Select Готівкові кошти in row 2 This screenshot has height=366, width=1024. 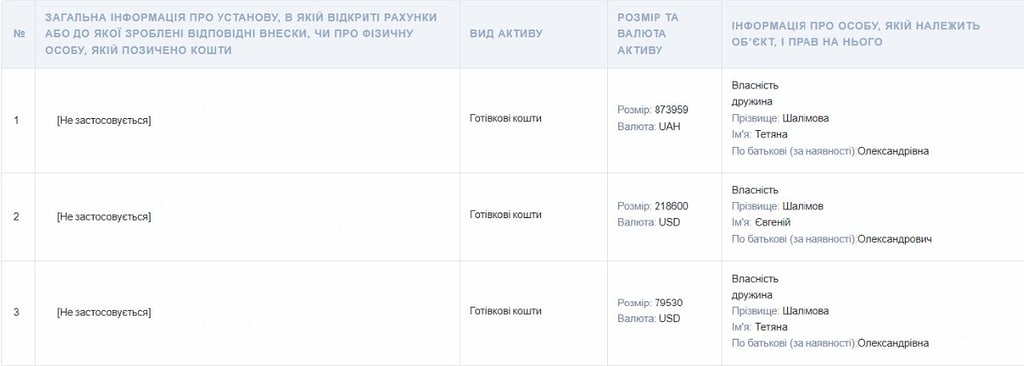[x=505, y=214]
